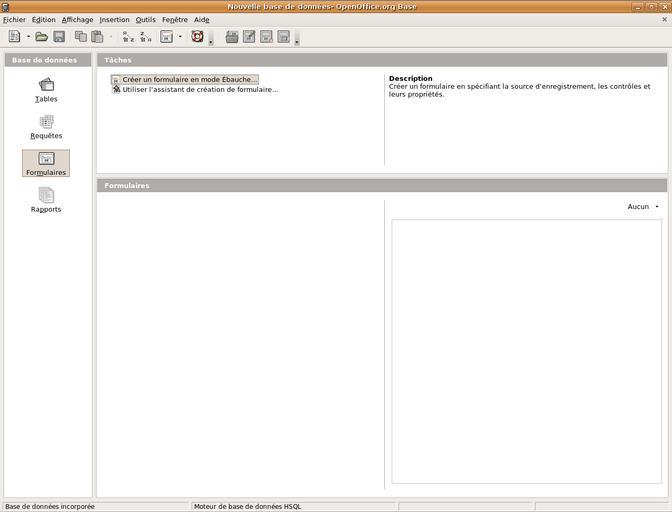672x512 pixels.
Task: Expand the Form toolbar icon dropdown arrow
Action: tap(180, 37)
